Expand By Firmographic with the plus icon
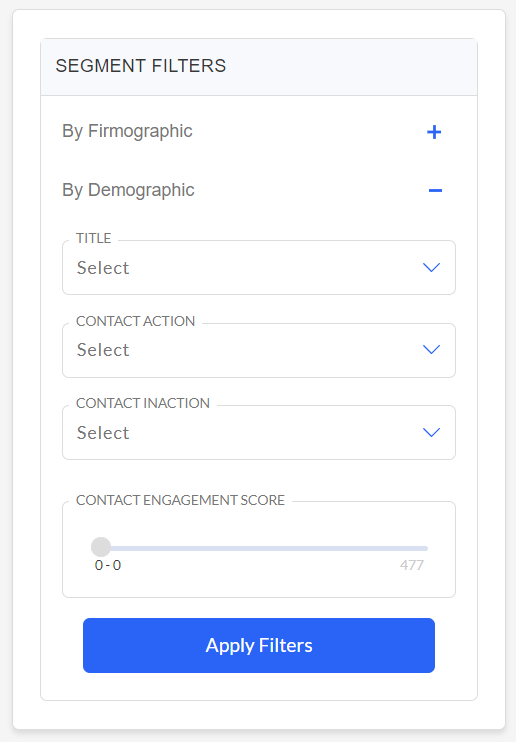This screenshot has width=516, height=742. [x=434, y=132]
